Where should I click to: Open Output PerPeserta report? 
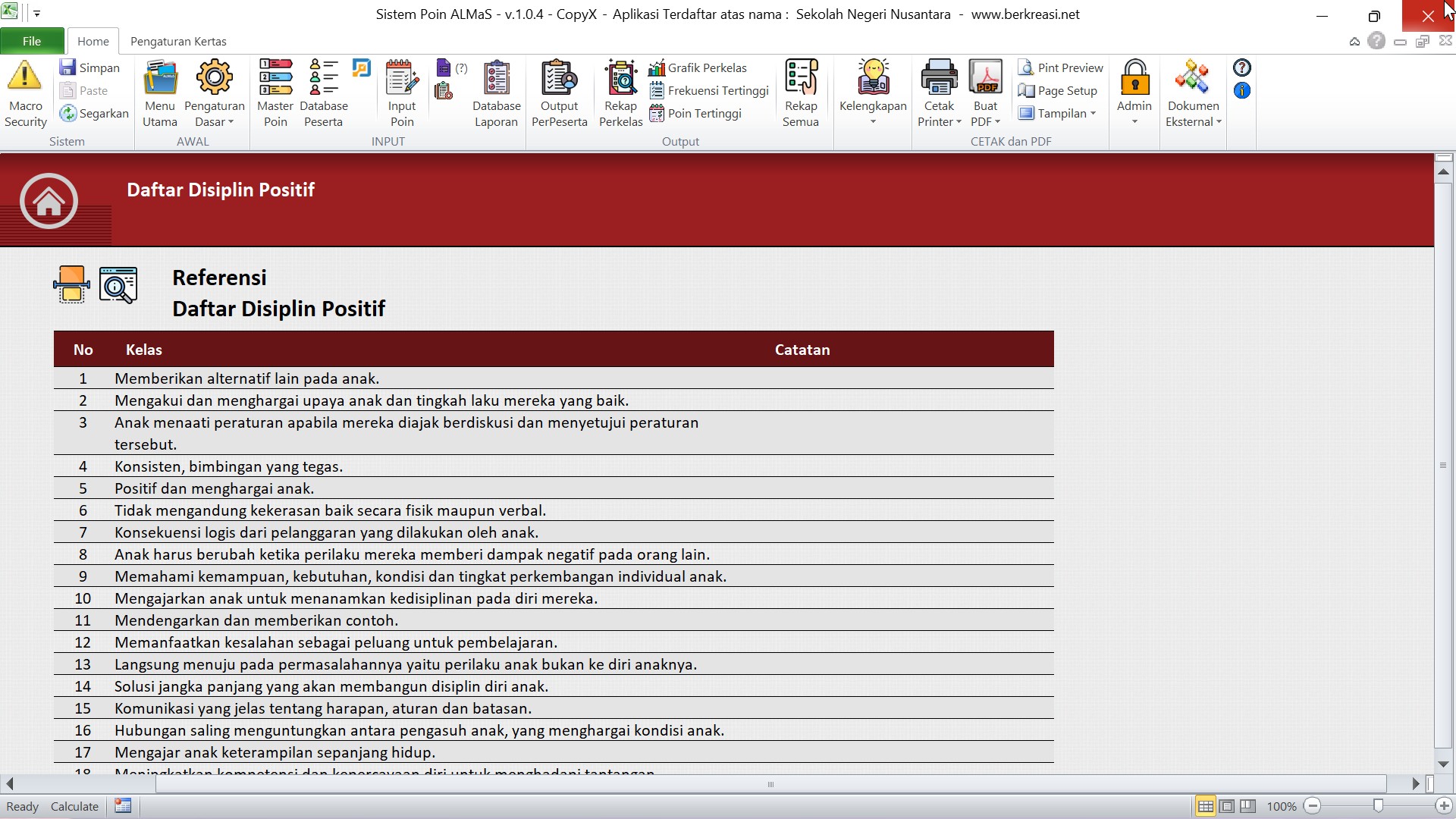tap(560, 93)
